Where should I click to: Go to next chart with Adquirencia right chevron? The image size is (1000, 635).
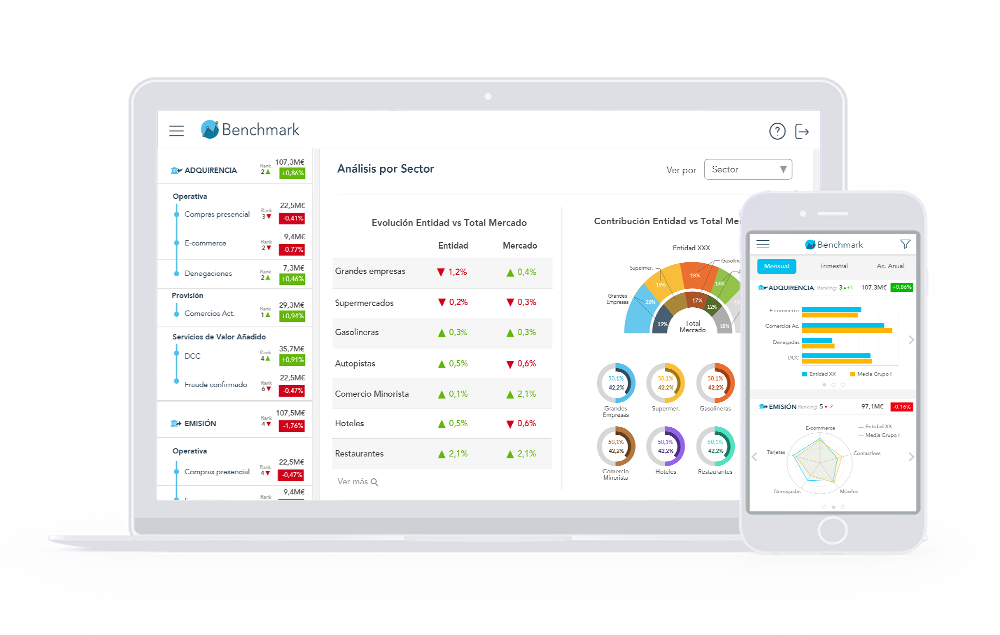[x=911, y=340]
